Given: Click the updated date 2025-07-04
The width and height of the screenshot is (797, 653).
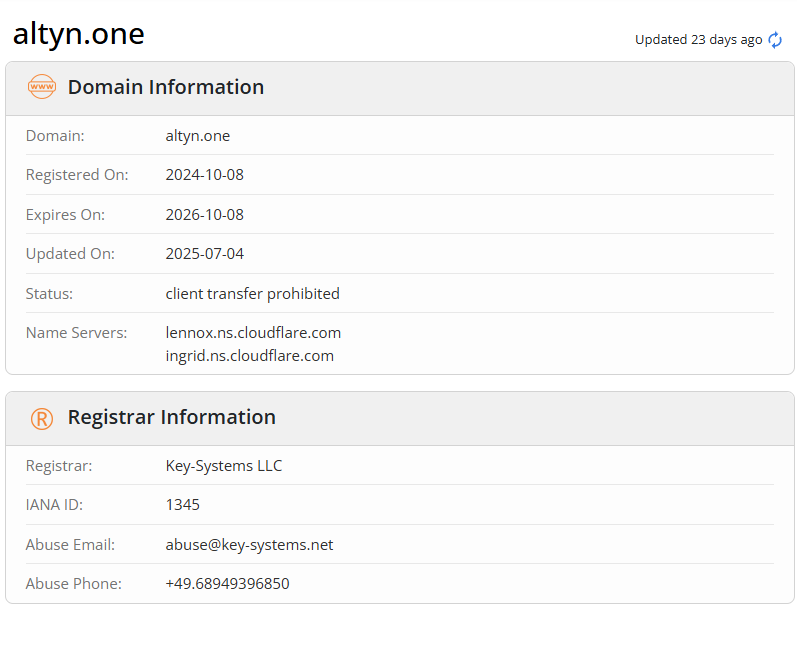Looking at the screenshot, I should (205, 254).
